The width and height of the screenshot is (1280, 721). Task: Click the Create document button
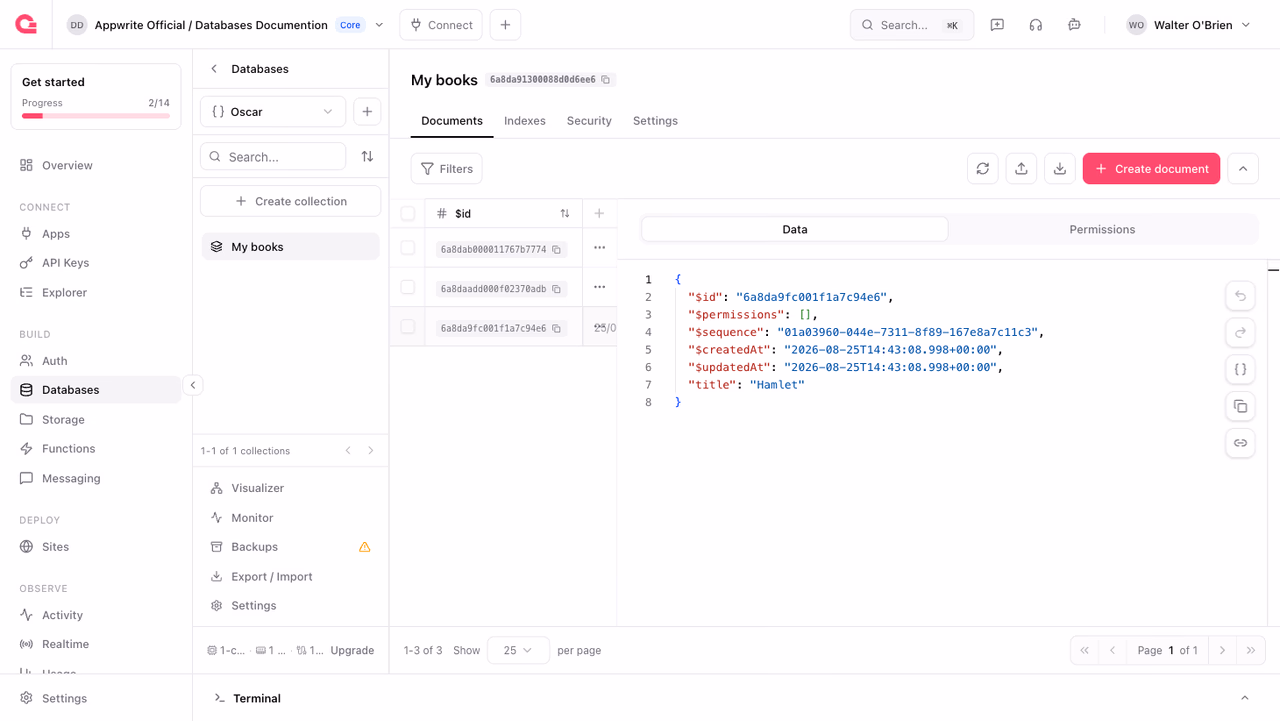[x=1151, y=169]
